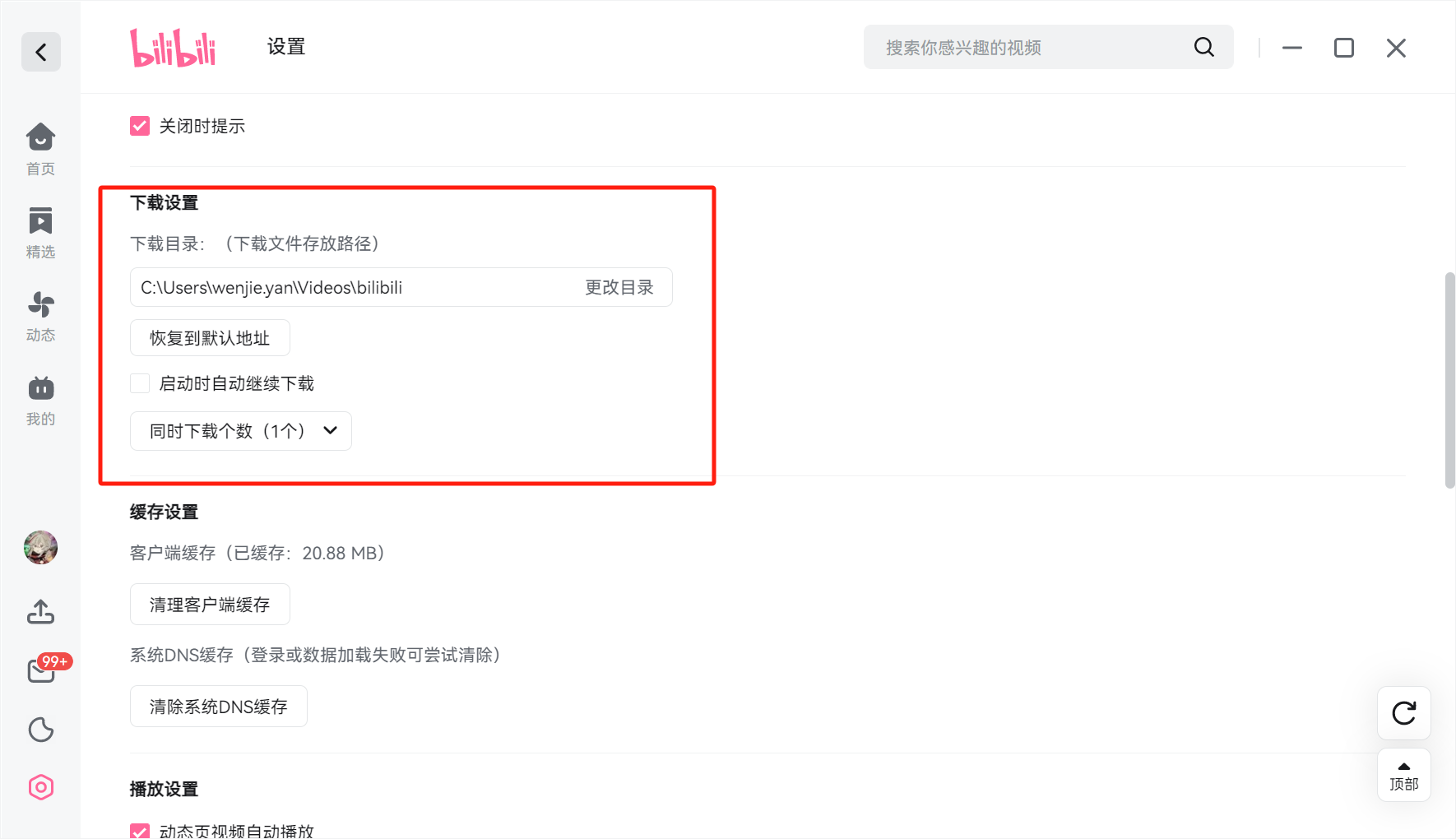
Task: Open the upload icon in the sidebar
Action: (x=40, y=612)
